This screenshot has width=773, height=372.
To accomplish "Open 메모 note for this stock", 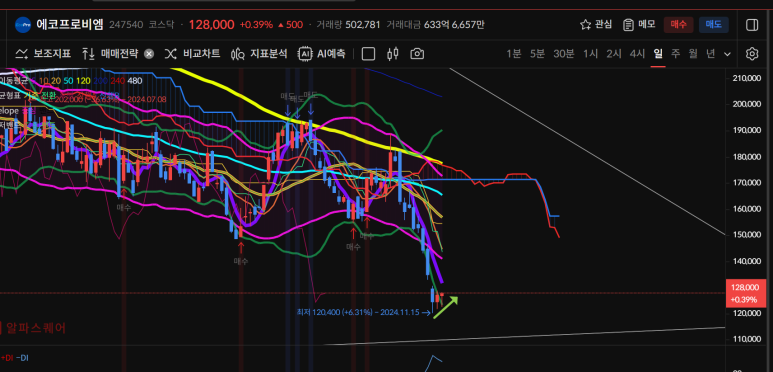I will pyautogui.click(x=638, y=25).
